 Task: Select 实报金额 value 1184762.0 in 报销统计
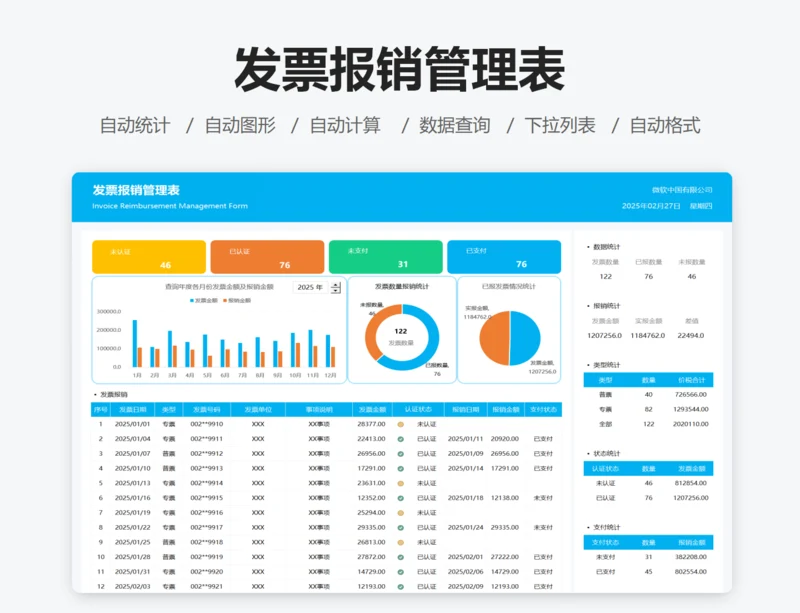[648, 336]
